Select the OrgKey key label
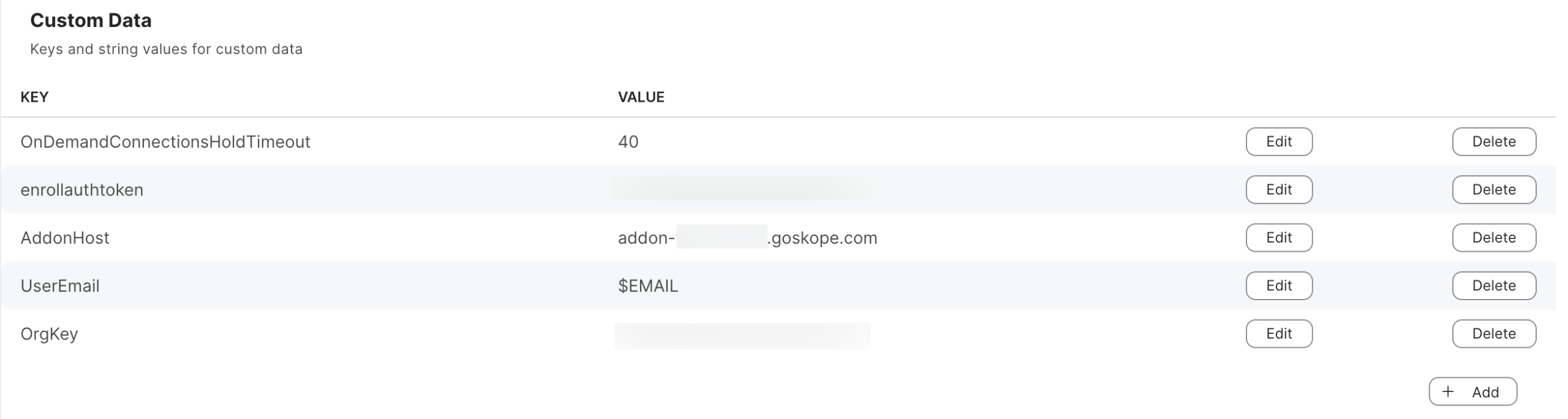 [x=49, y=334]
